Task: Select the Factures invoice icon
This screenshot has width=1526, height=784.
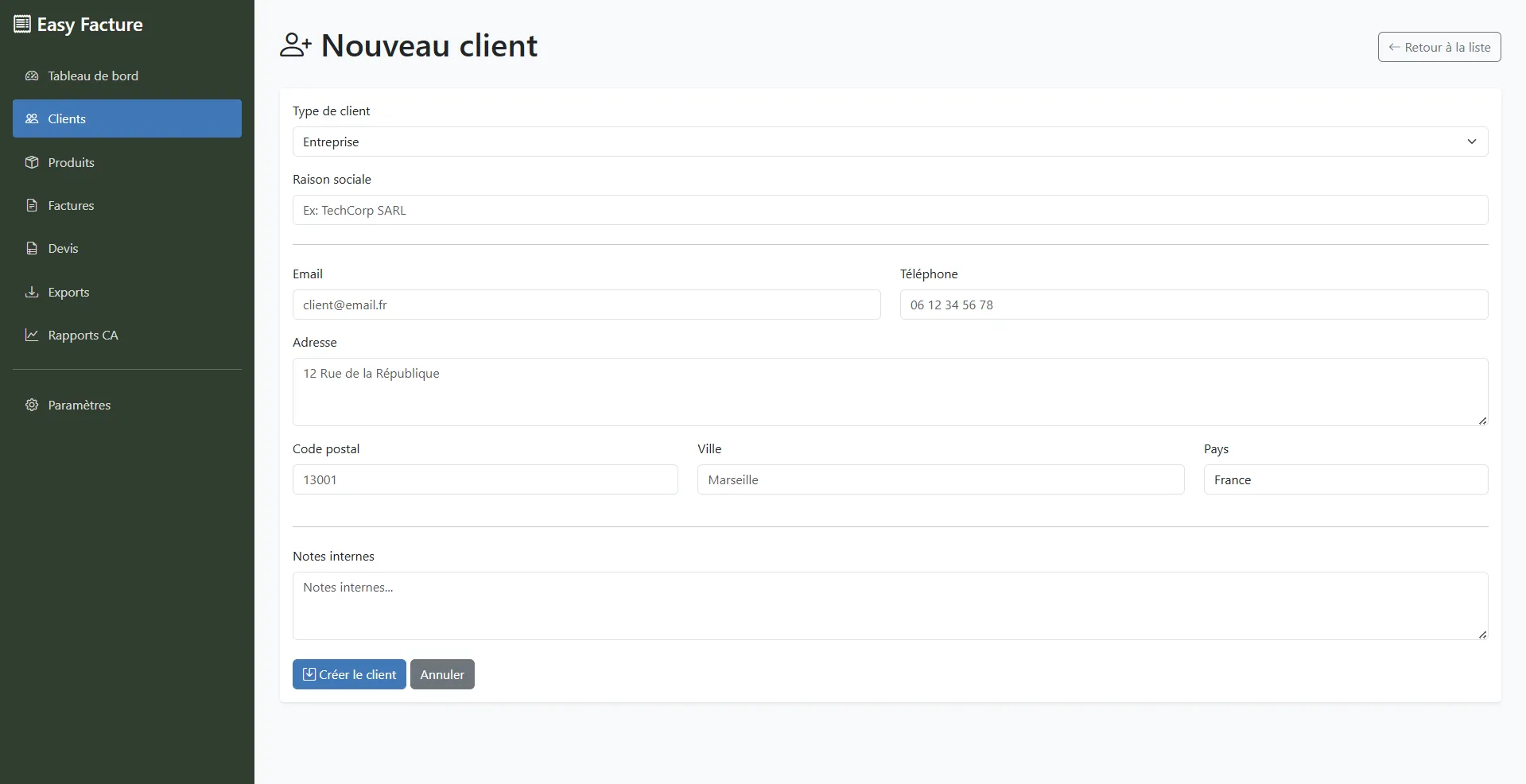Action: click(x=32, y=205)
